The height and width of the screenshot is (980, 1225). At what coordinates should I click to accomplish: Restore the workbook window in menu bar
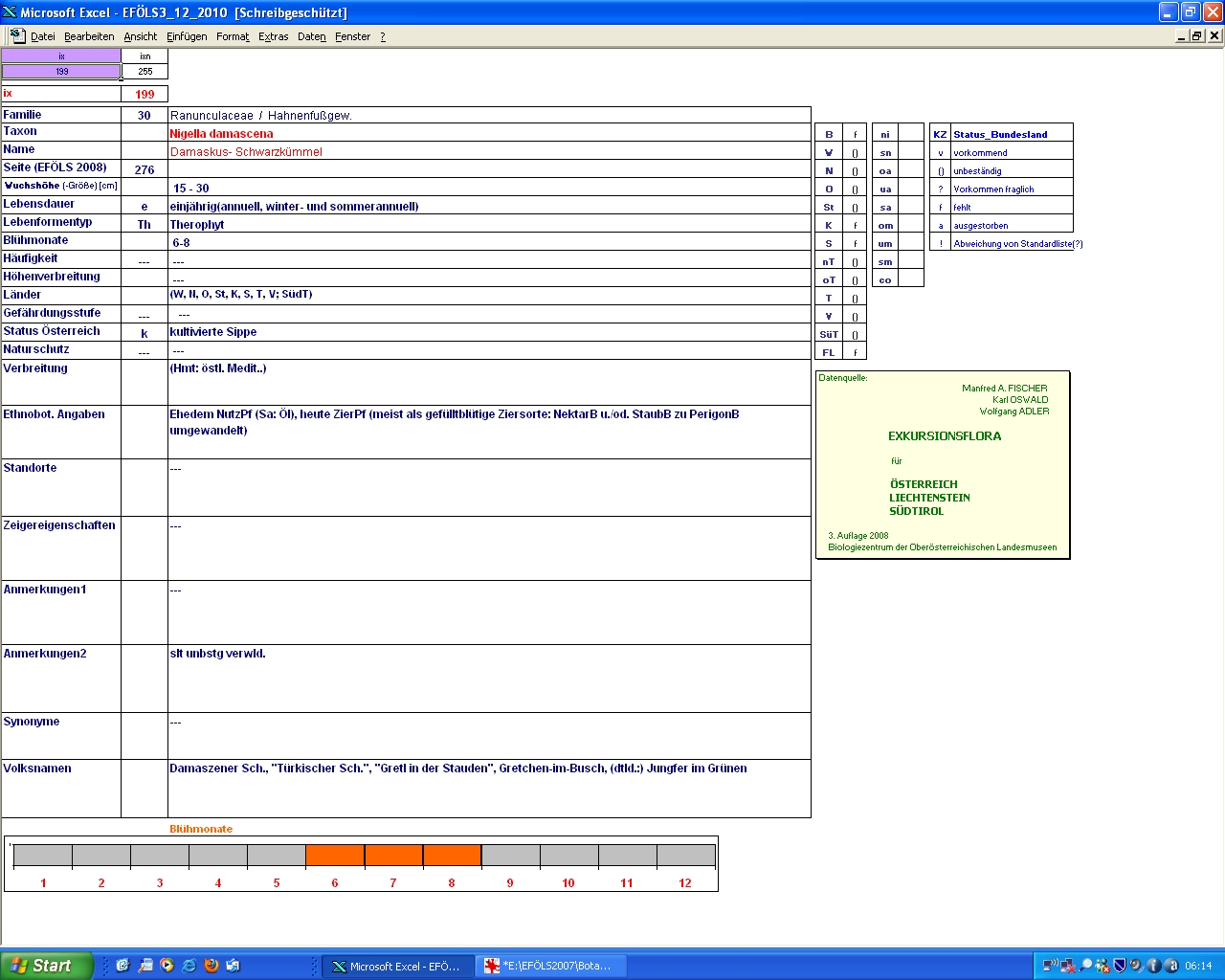[x=1197, y=35]
